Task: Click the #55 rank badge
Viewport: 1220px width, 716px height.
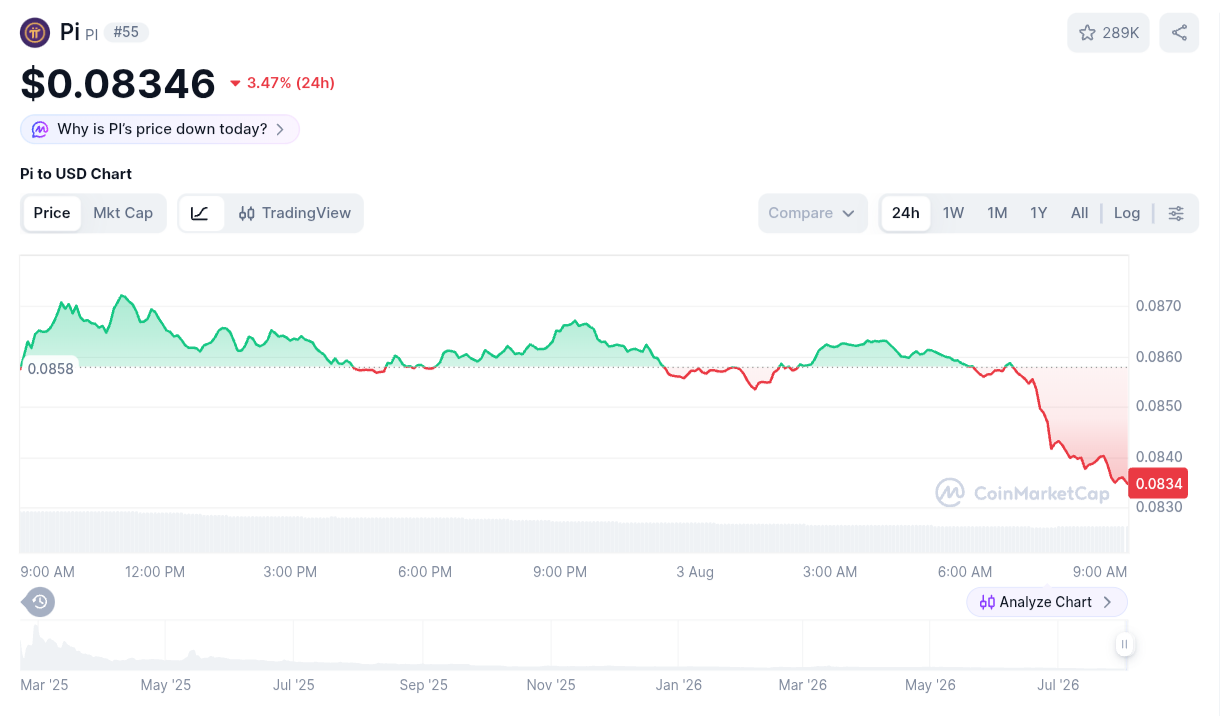Action: [x=126, y=32]
